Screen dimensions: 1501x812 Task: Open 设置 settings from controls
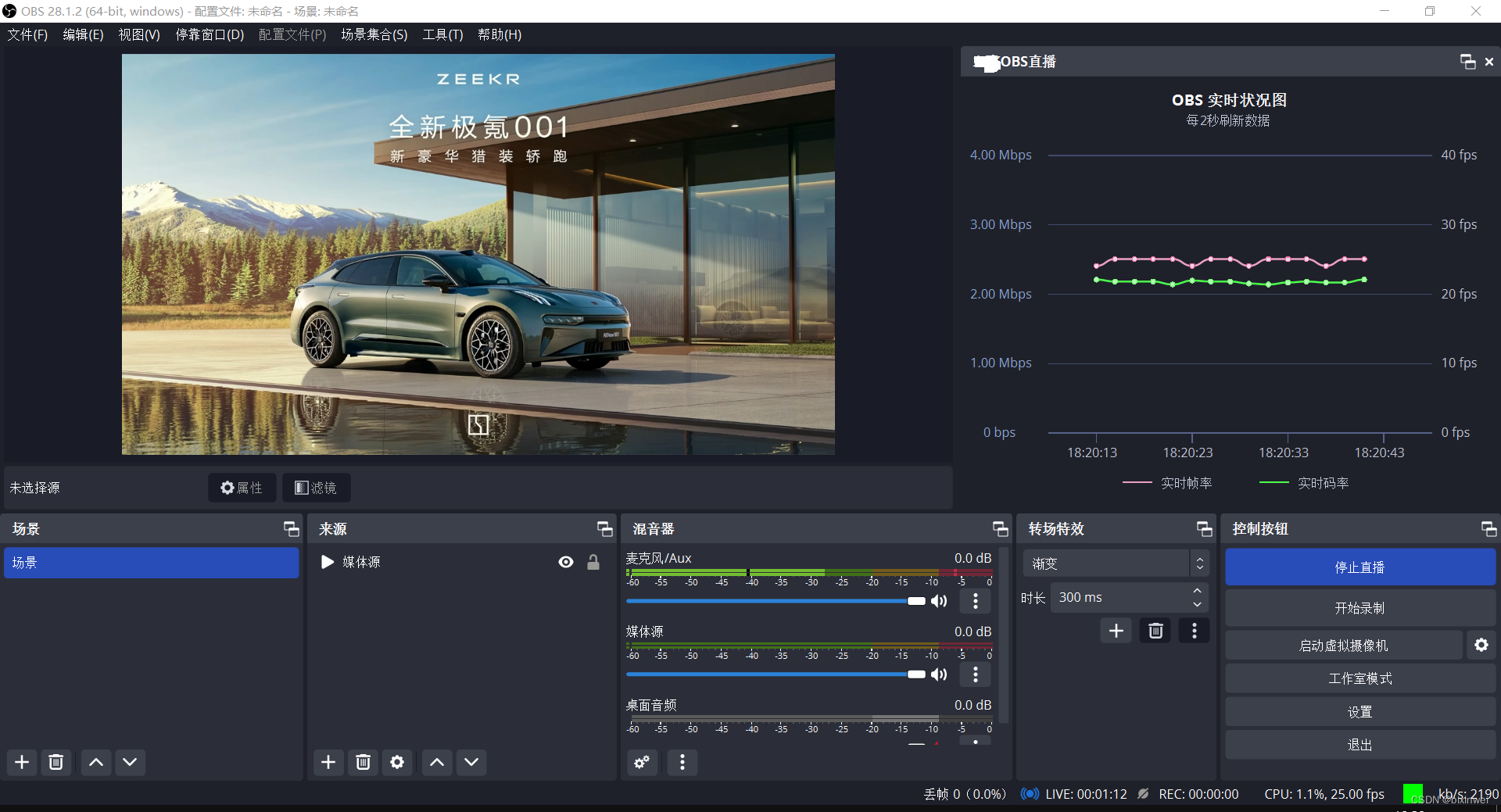click(x=1360, y=712)
